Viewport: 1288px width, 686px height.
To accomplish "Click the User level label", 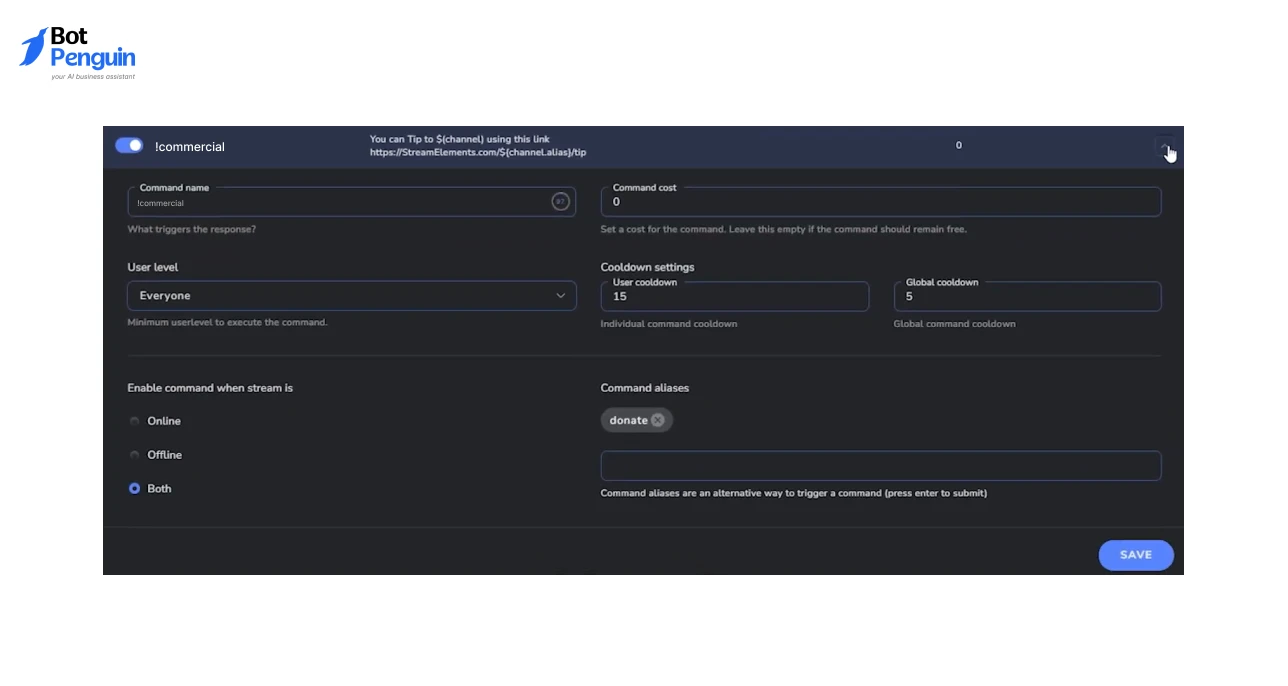I will pos(153,267).
